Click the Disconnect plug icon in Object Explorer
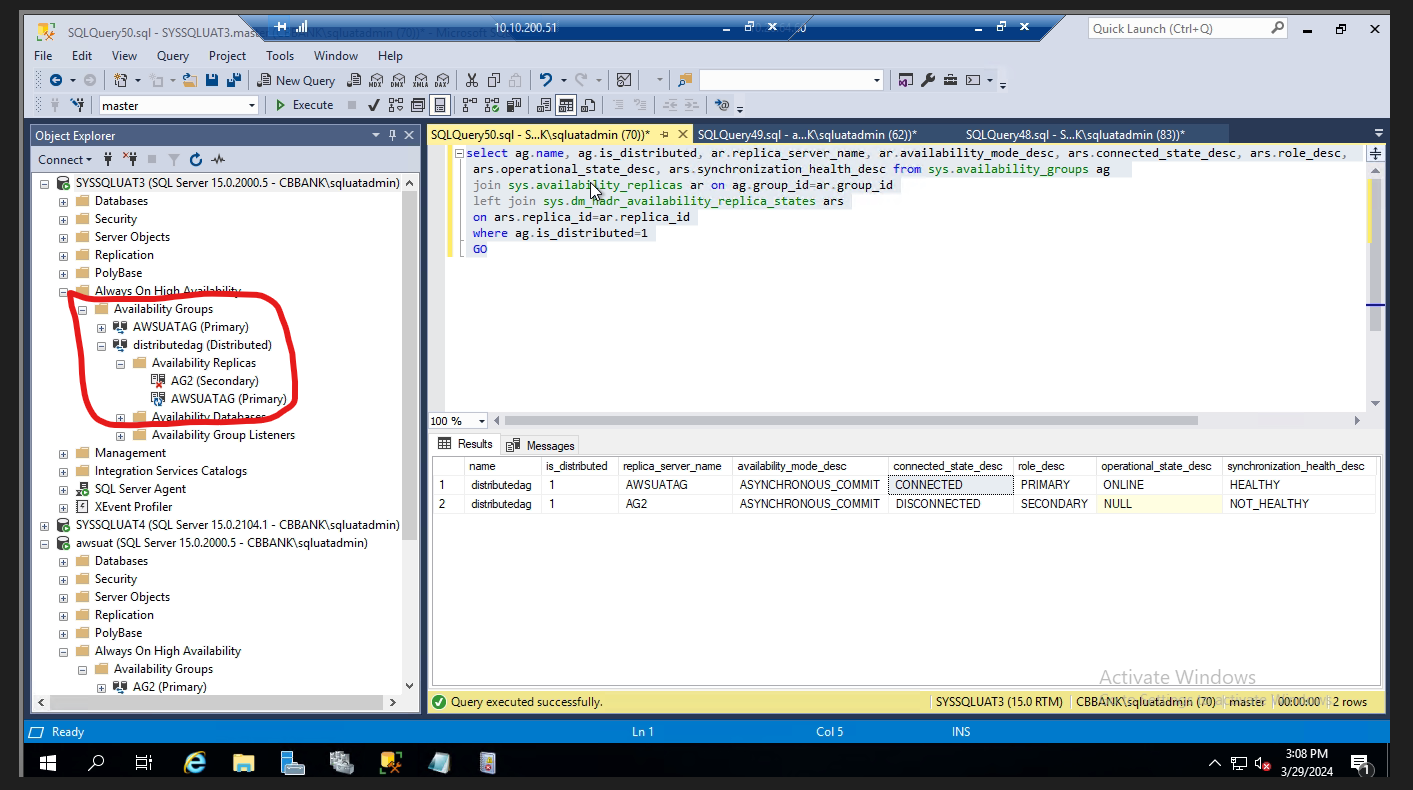 pos(130,159)
